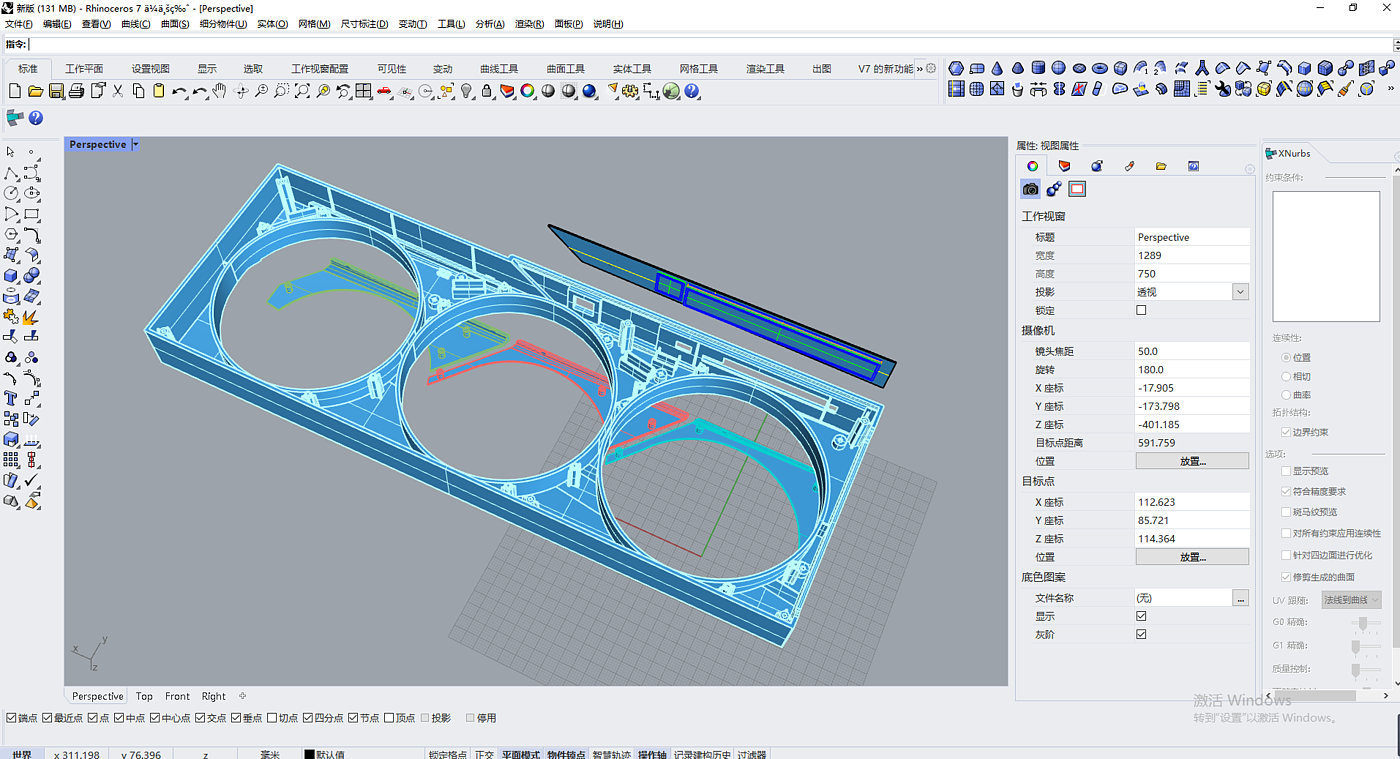
Task: Click the camera icon in properties
Action: (x=1030, y=189)
